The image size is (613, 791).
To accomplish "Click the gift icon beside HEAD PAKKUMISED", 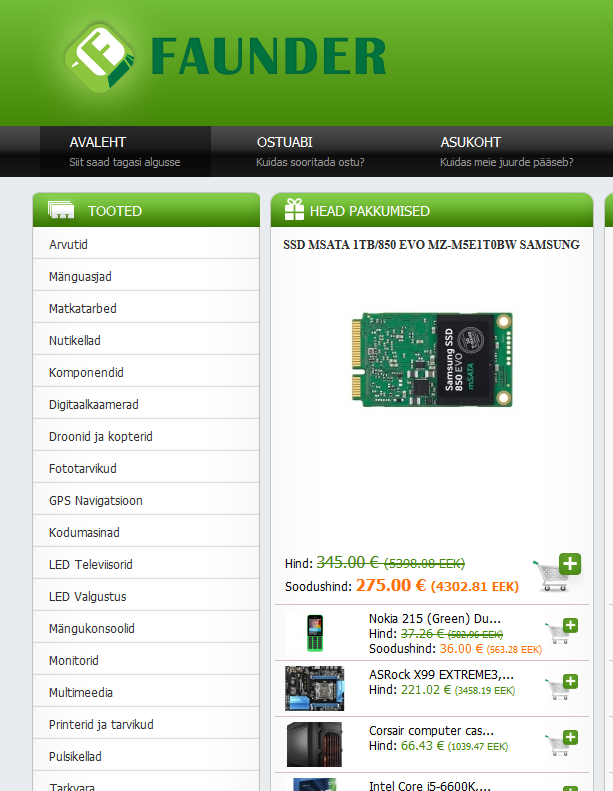I will 294,209.
